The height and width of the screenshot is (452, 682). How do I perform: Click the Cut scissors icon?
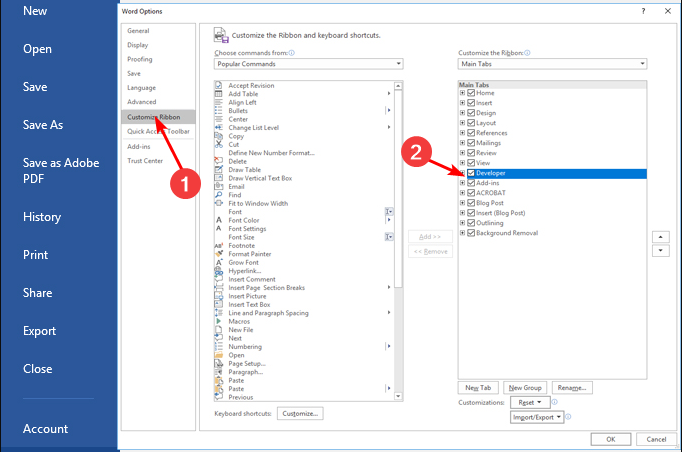pos(219,144)
